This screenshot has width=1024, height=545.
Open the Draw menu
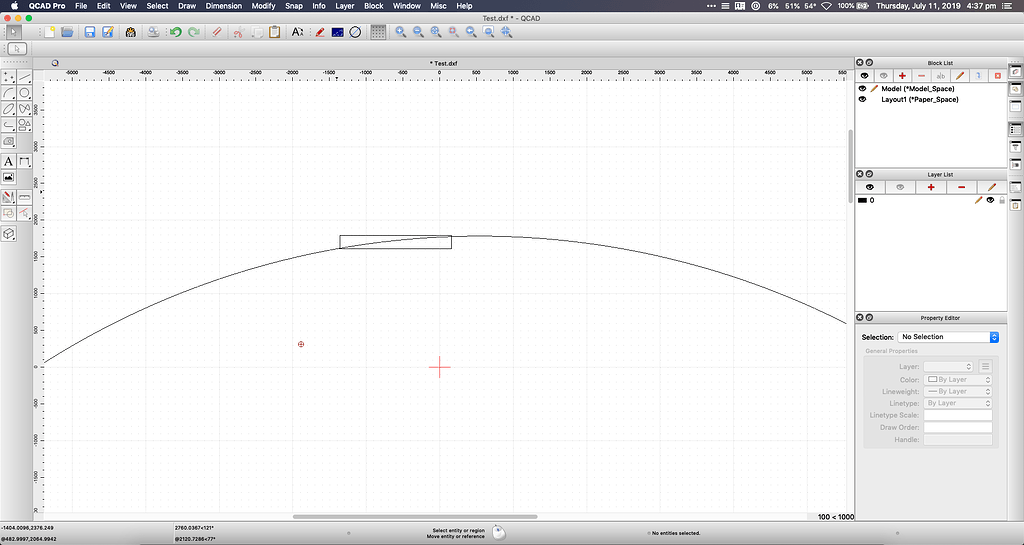(x=187, y=6)
